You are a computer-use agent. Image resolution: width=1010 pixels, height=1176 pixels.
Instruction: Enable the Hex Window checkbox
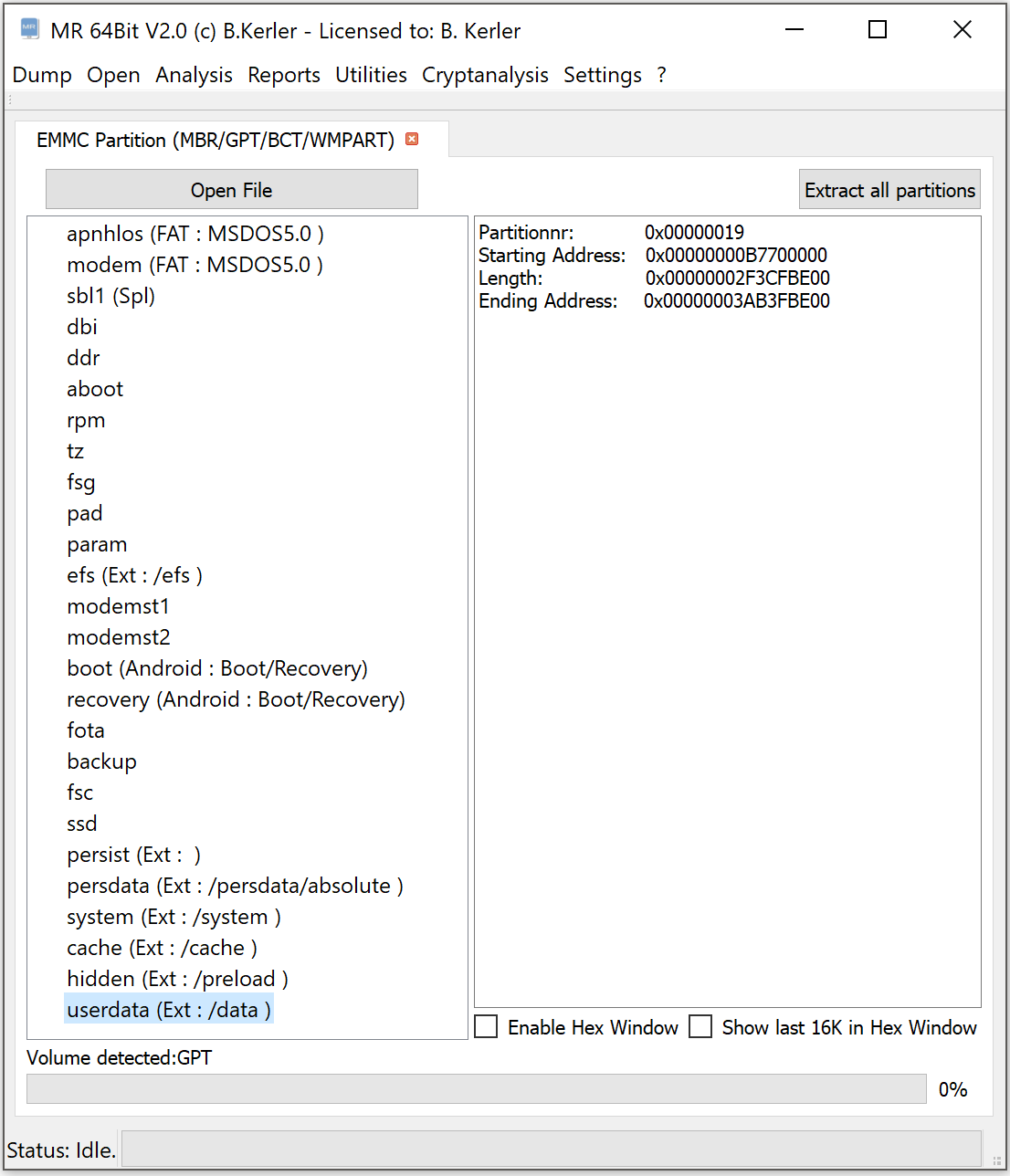click(x=486, y=1027)
